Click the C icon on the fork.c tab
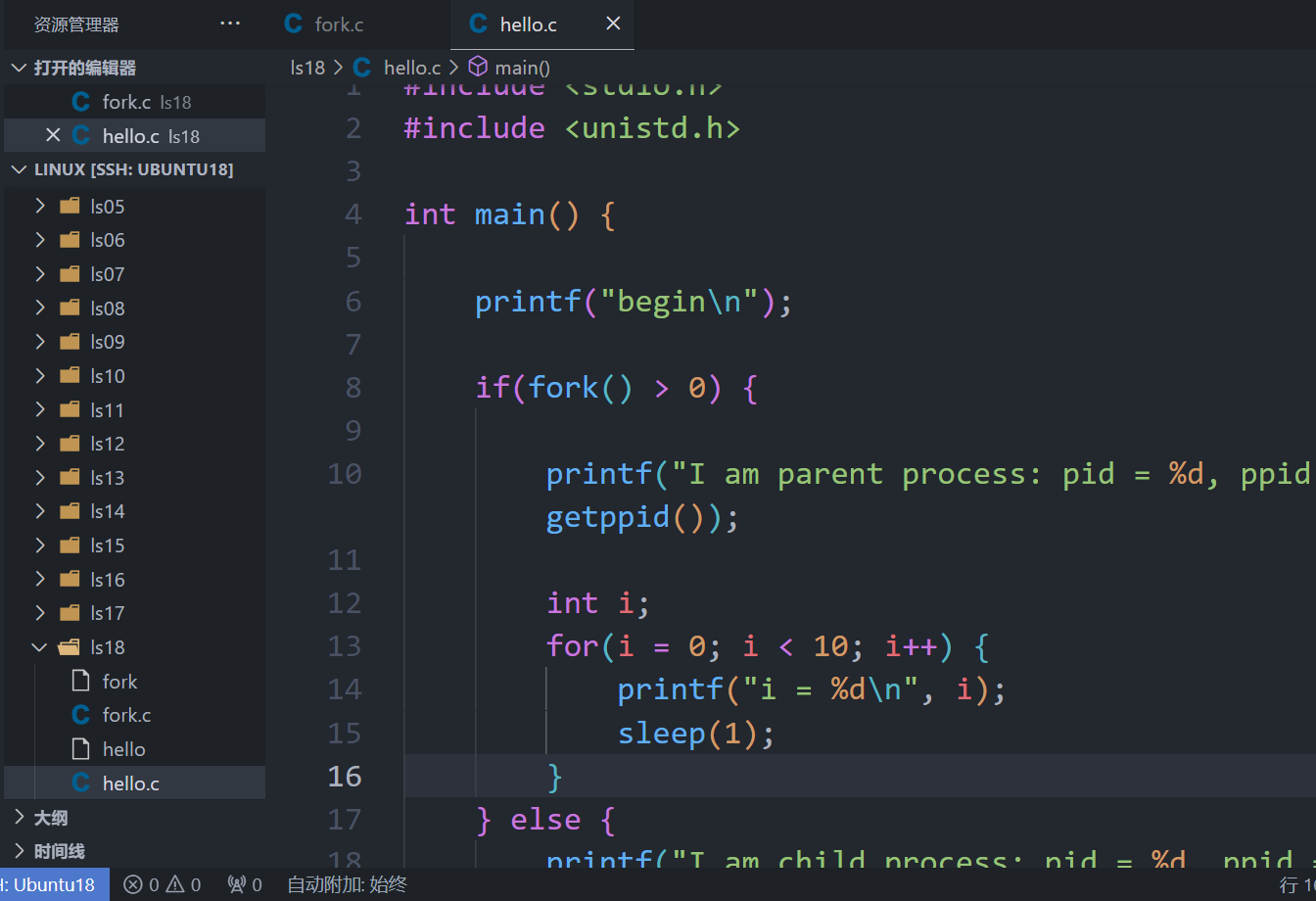Image resolution: width=1316 pixels, height=901 pixels. pos(294,24)
